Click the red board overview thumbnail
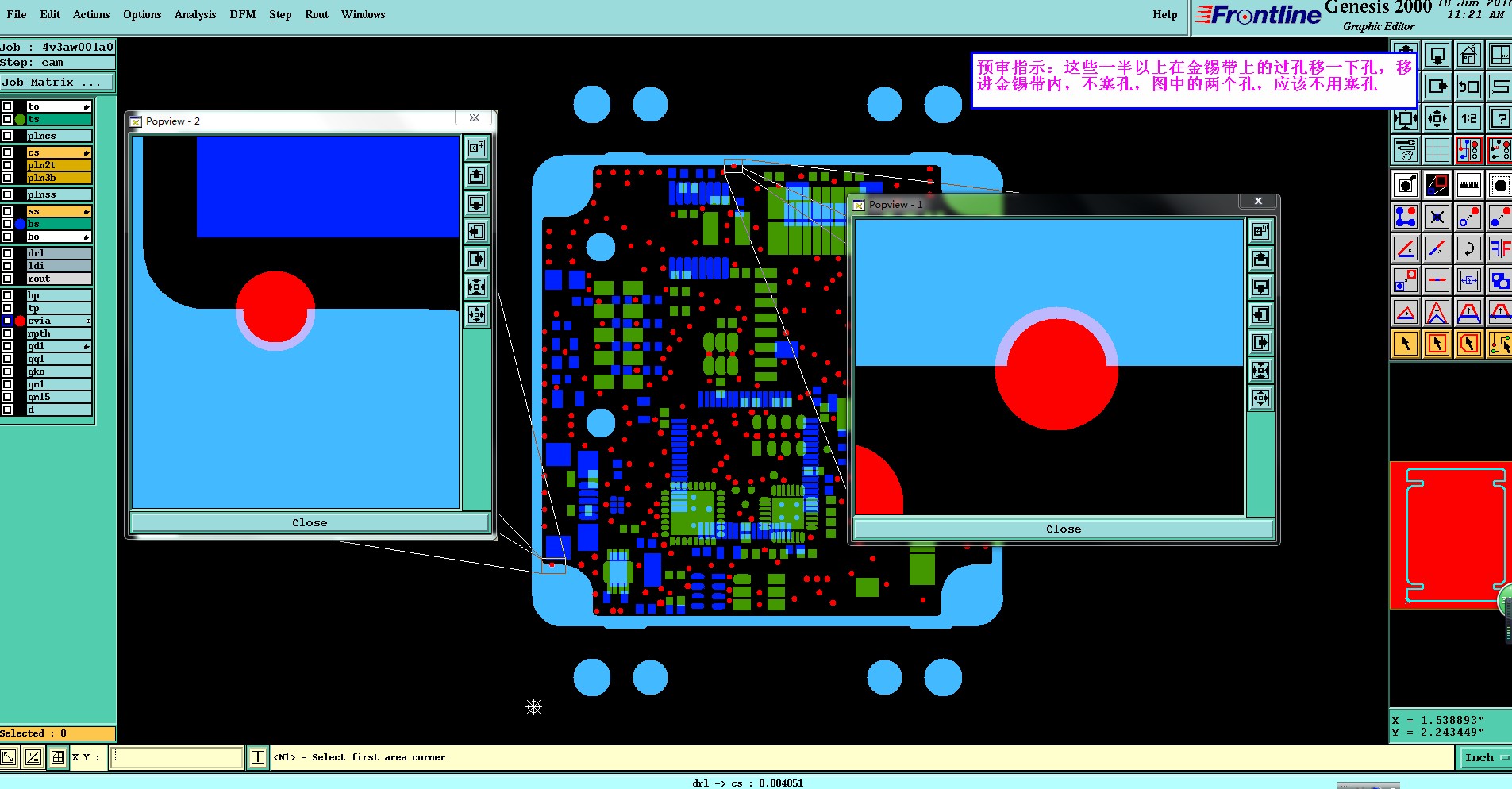 [1450, 536]
